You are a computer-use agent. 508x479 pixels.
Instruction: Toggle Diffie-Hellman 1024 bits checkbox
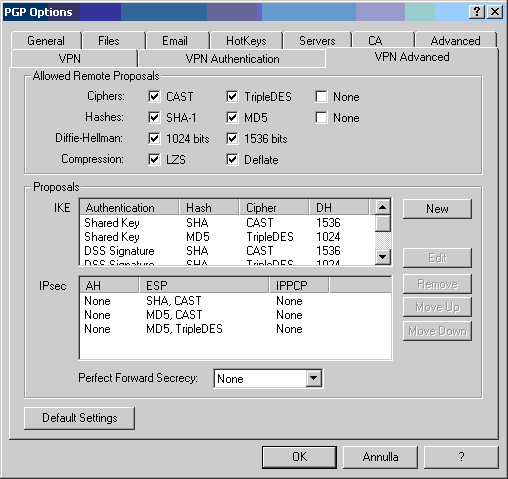[154, 139]
